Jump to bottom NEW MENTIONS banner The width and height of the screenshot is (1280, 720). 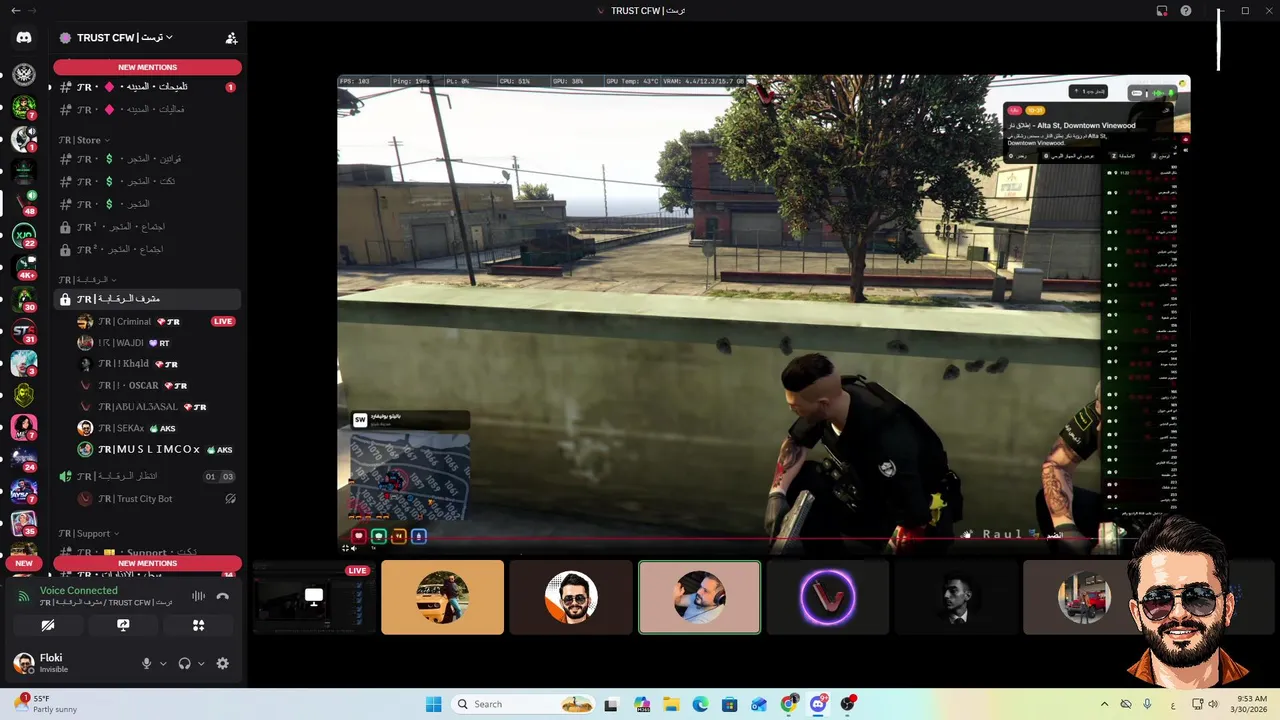pyautogui.click(x=147, y=563)
